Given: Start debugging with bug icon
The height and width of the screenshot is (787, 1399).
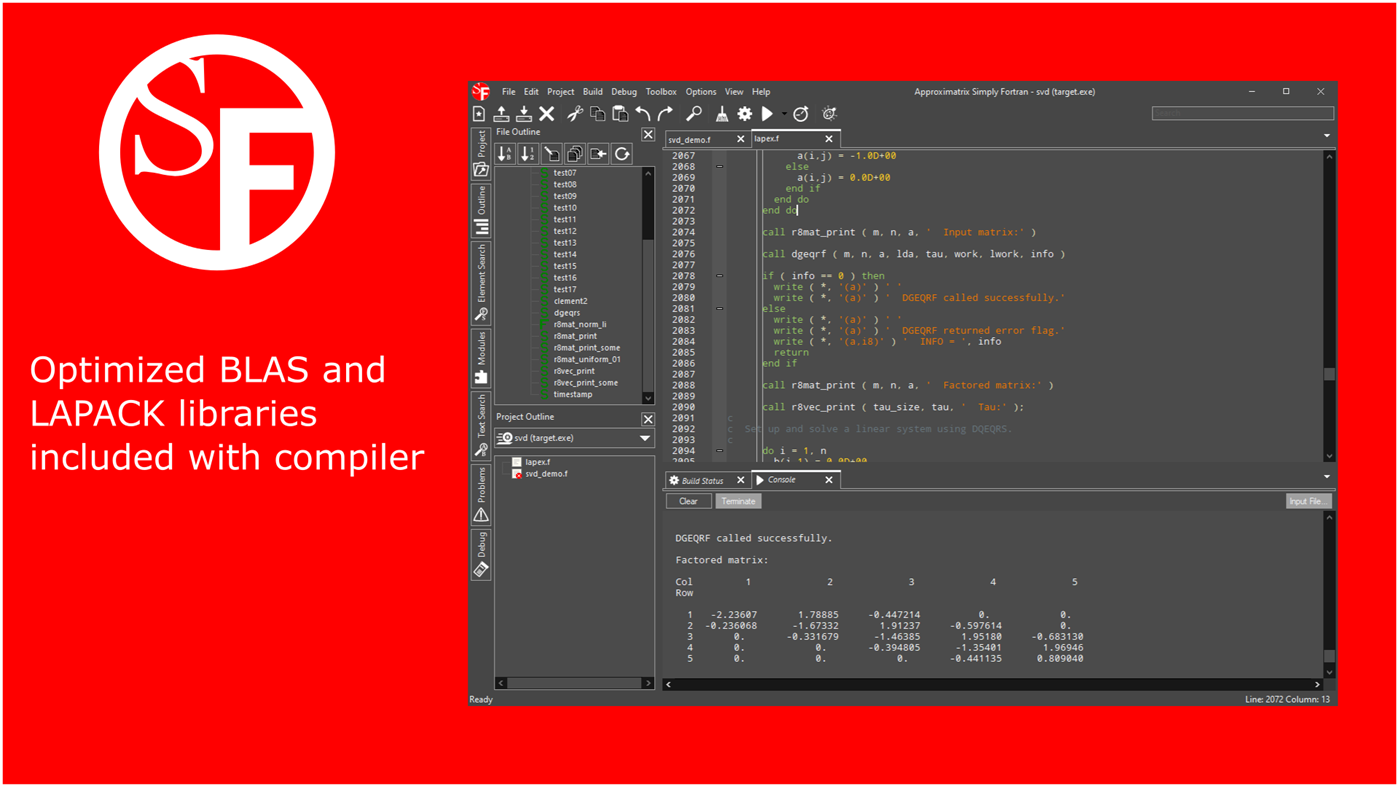Looking at the screenshot, I should click(829, 114).
